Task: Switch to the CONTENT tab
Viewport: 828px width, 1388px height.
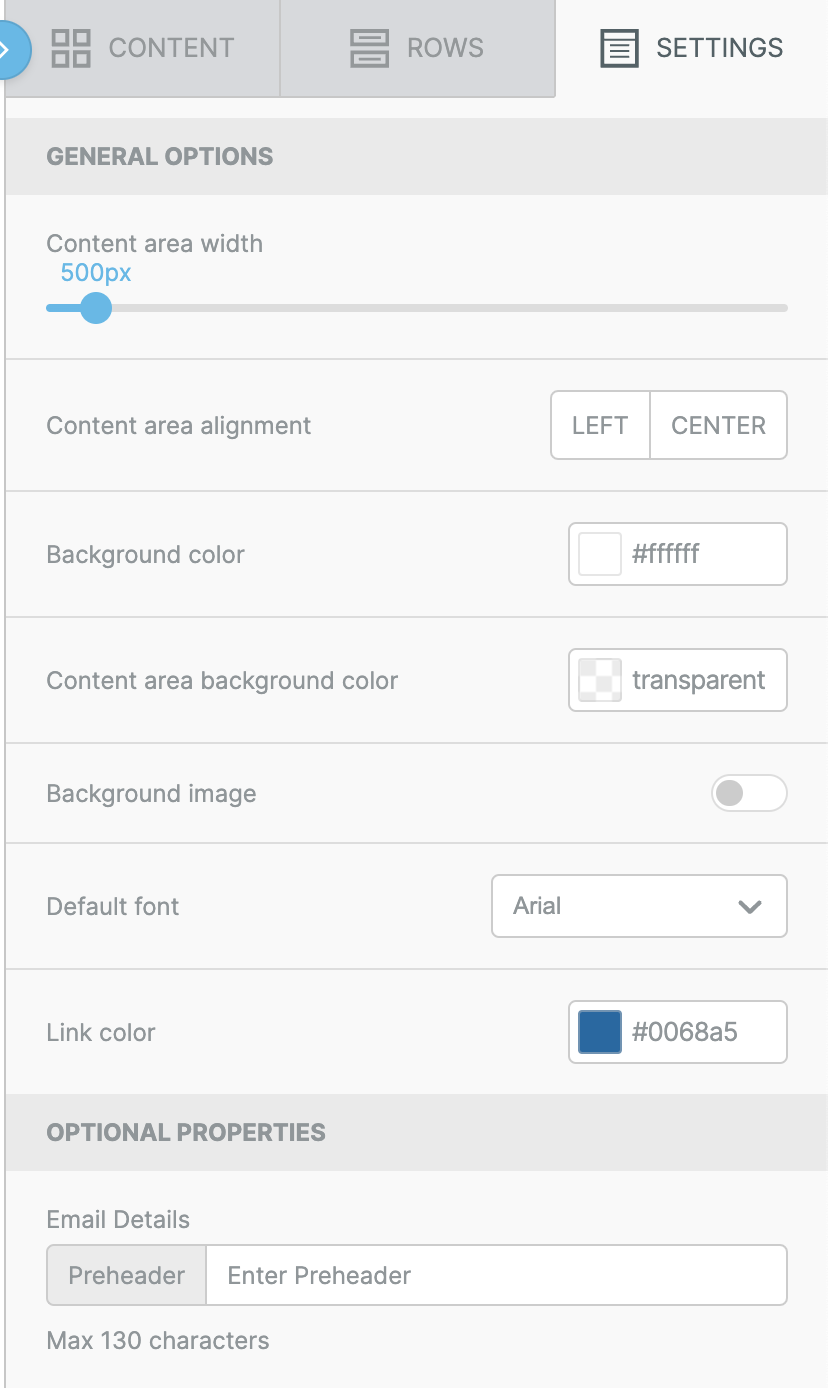Action: [x=142, y=48]
